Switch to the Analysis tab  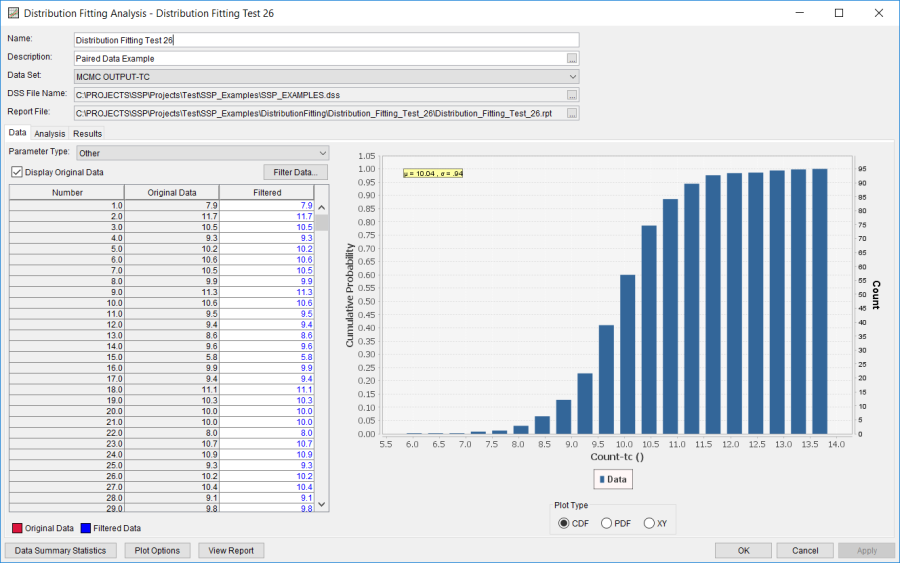[49, 134]
